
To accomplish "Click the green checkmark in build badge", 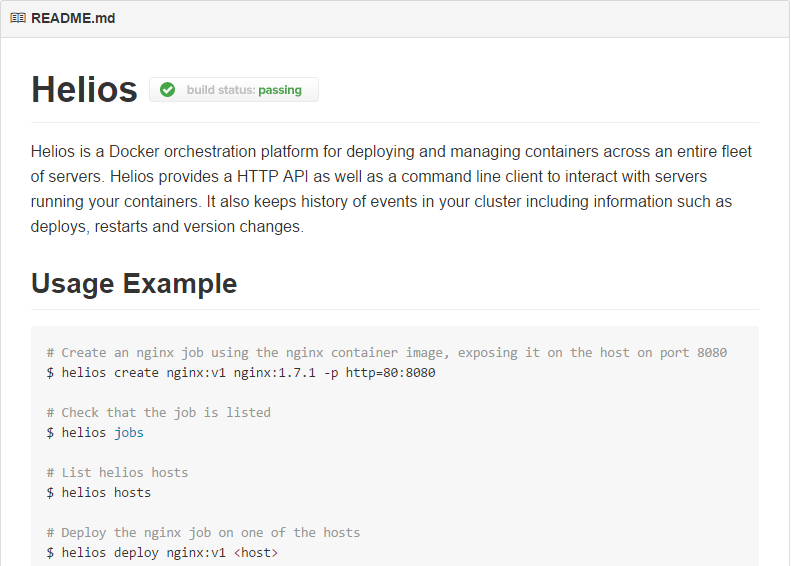I will click(167, 90).
